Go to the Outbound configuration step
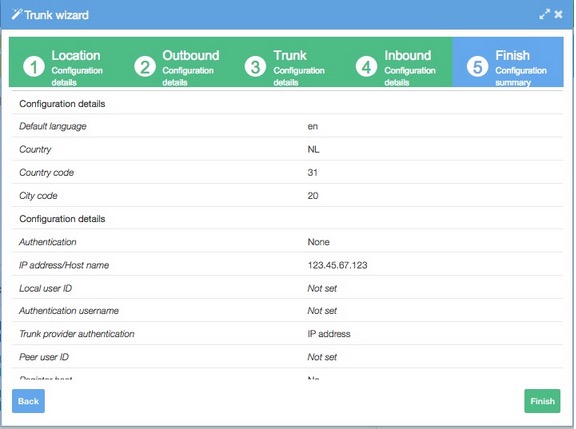 click(175, 62)
